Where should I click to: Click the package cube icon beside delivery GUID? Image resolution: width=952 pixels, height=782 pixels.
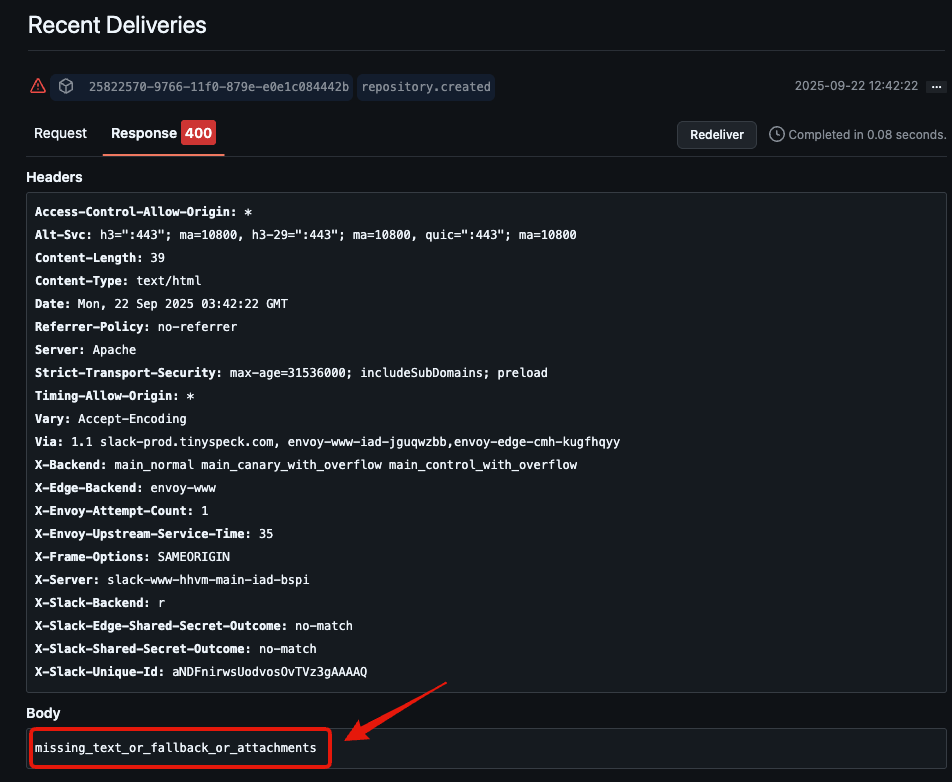pos(66,86)
